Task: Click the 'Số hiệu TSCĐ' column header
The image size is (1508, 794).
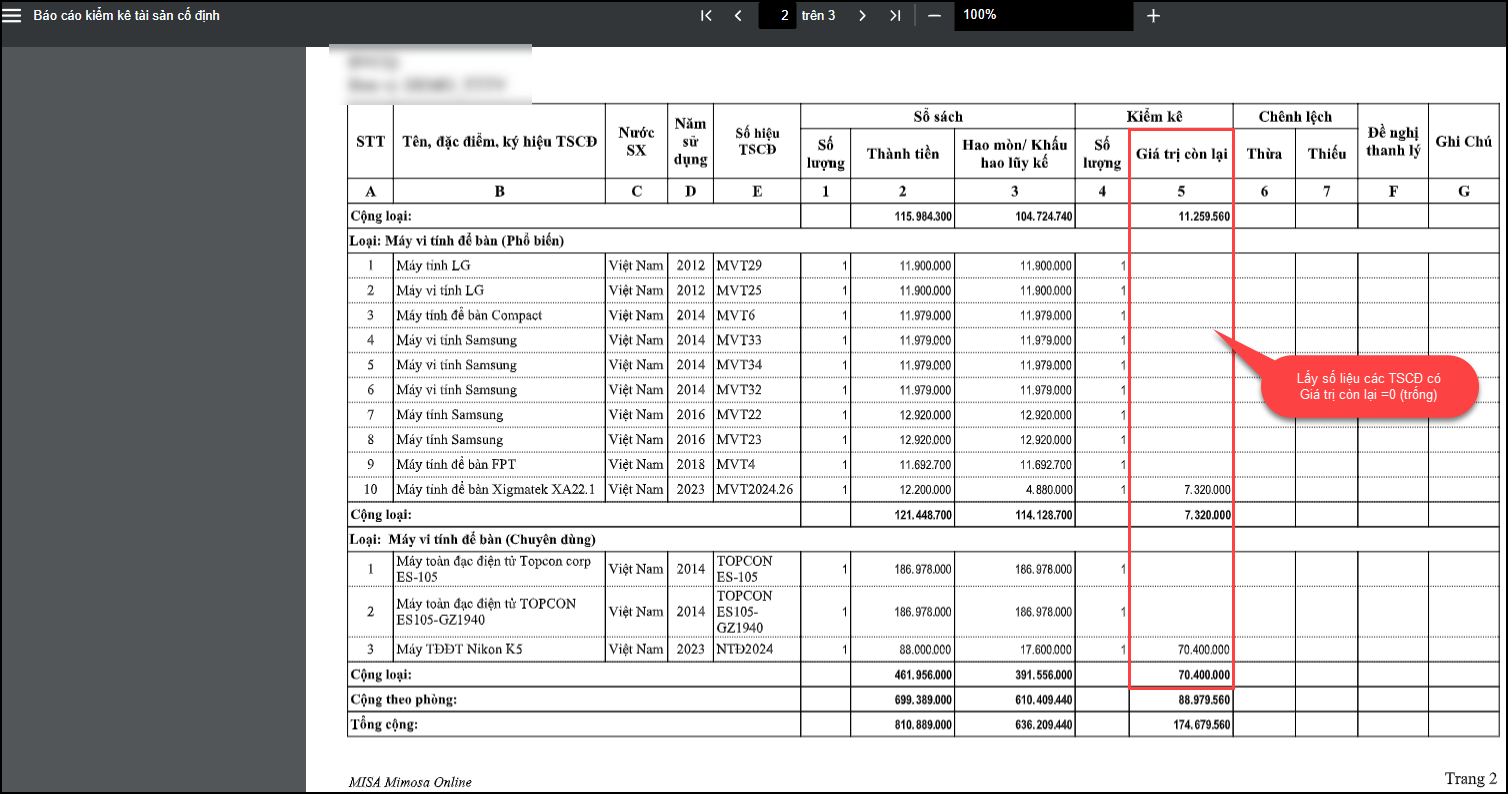Action: point(757,141)
